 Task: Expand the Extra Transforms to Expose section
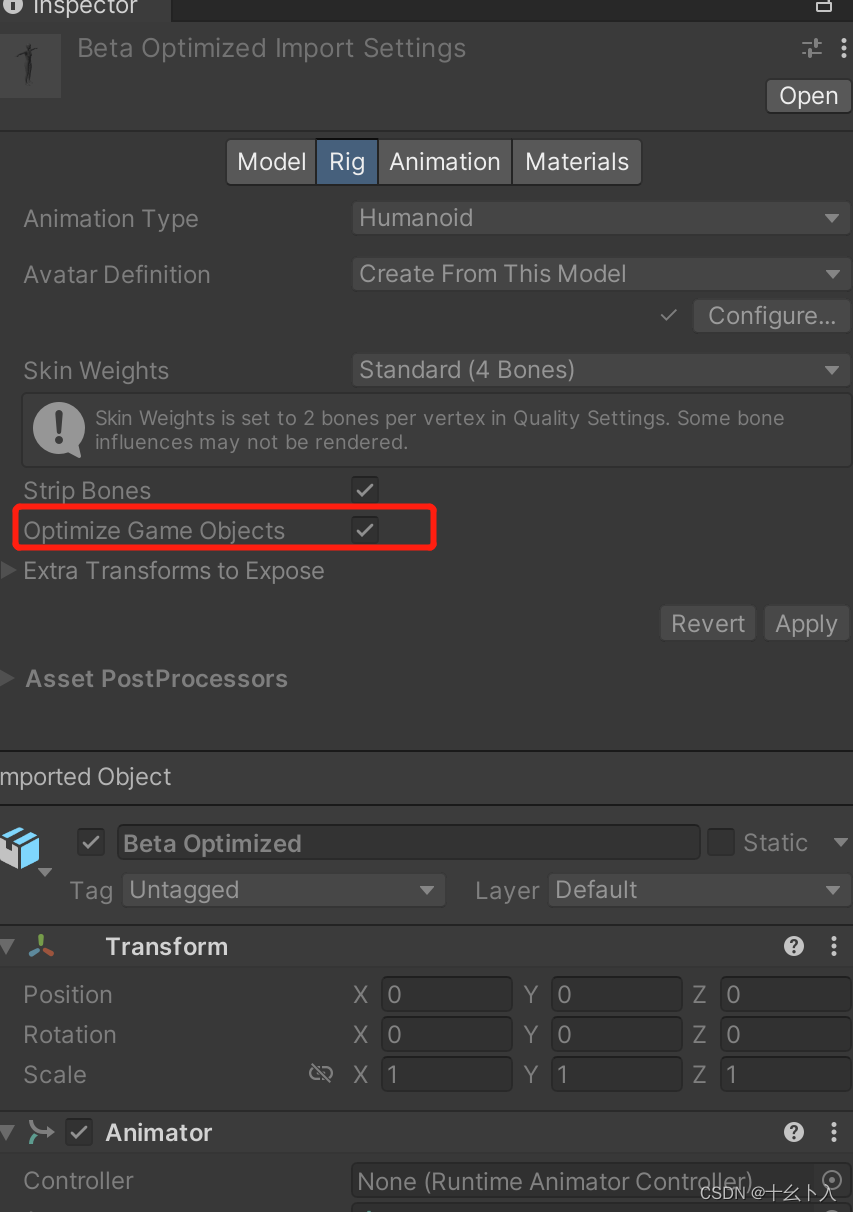[x=8, y=571]
